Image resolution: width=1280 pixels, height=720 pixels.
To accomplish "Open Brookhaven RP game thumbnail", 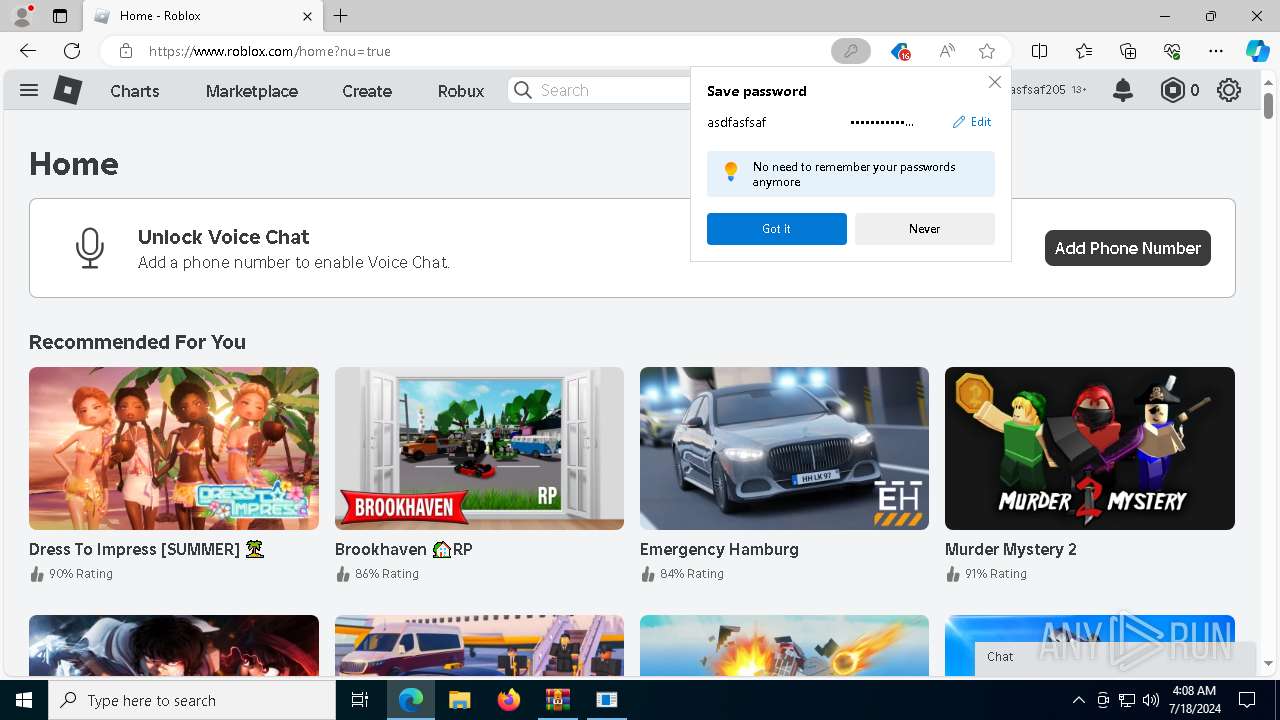I will click(479, 448).
